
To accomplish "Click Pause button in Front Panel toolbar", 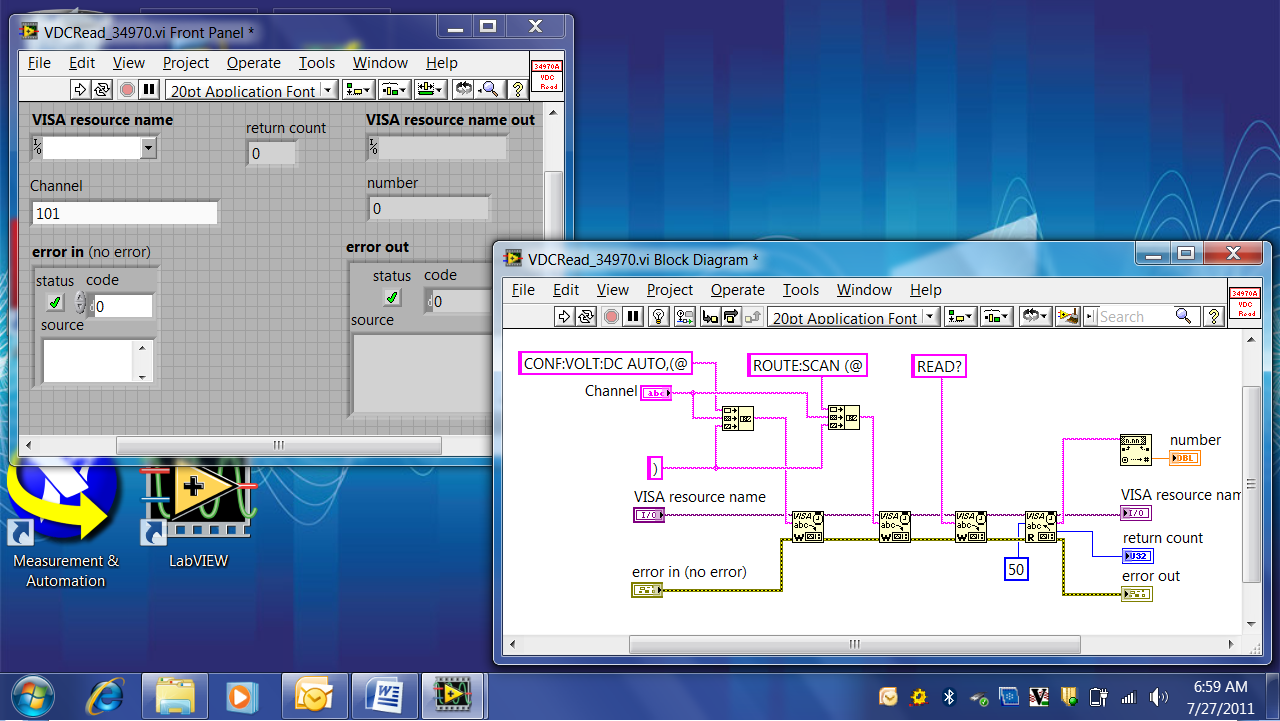I will pos(149,89).
